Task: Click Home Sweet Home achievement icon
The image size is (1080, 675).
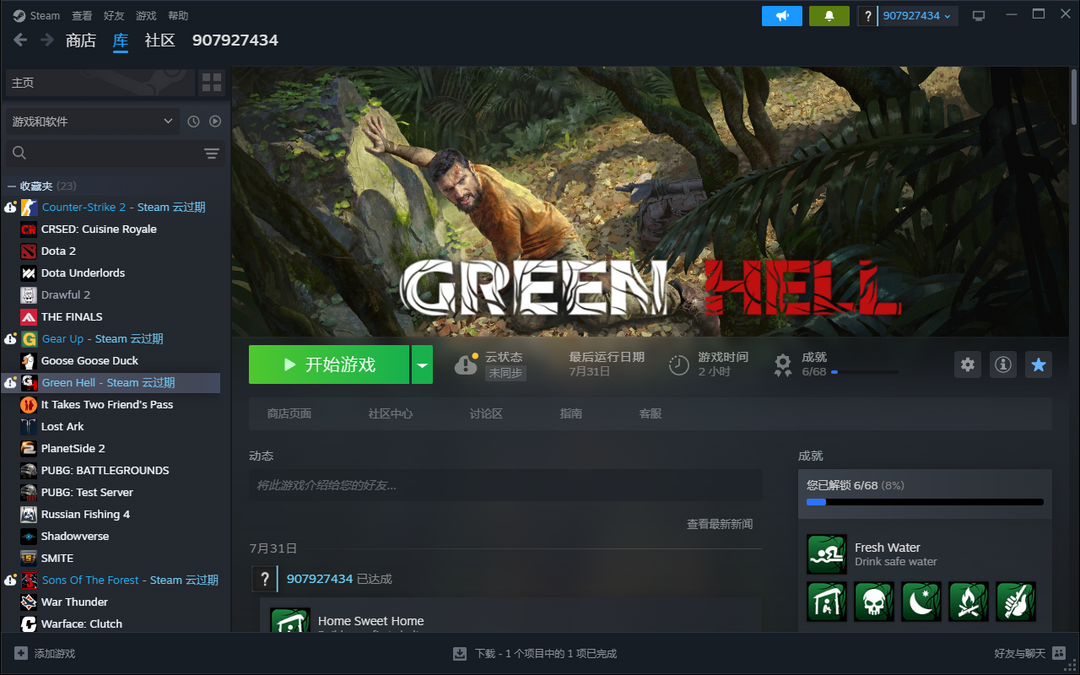Action: pos(290,620)
